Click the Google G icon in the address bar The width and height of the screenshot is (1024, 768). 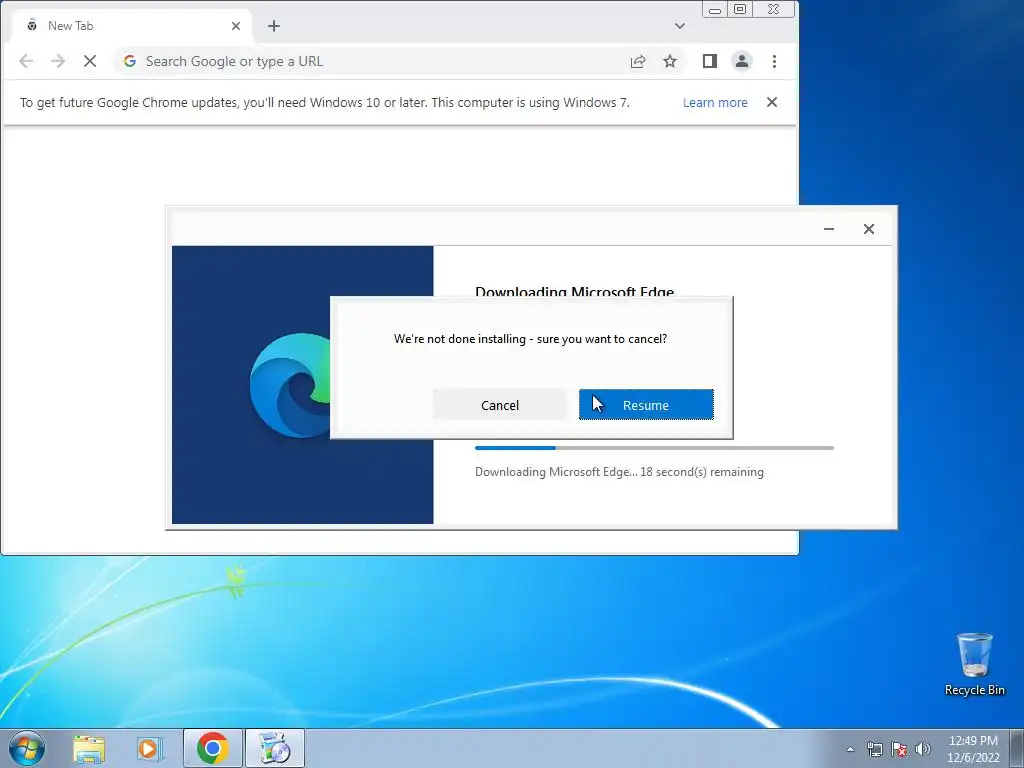[x=130, y=61]
